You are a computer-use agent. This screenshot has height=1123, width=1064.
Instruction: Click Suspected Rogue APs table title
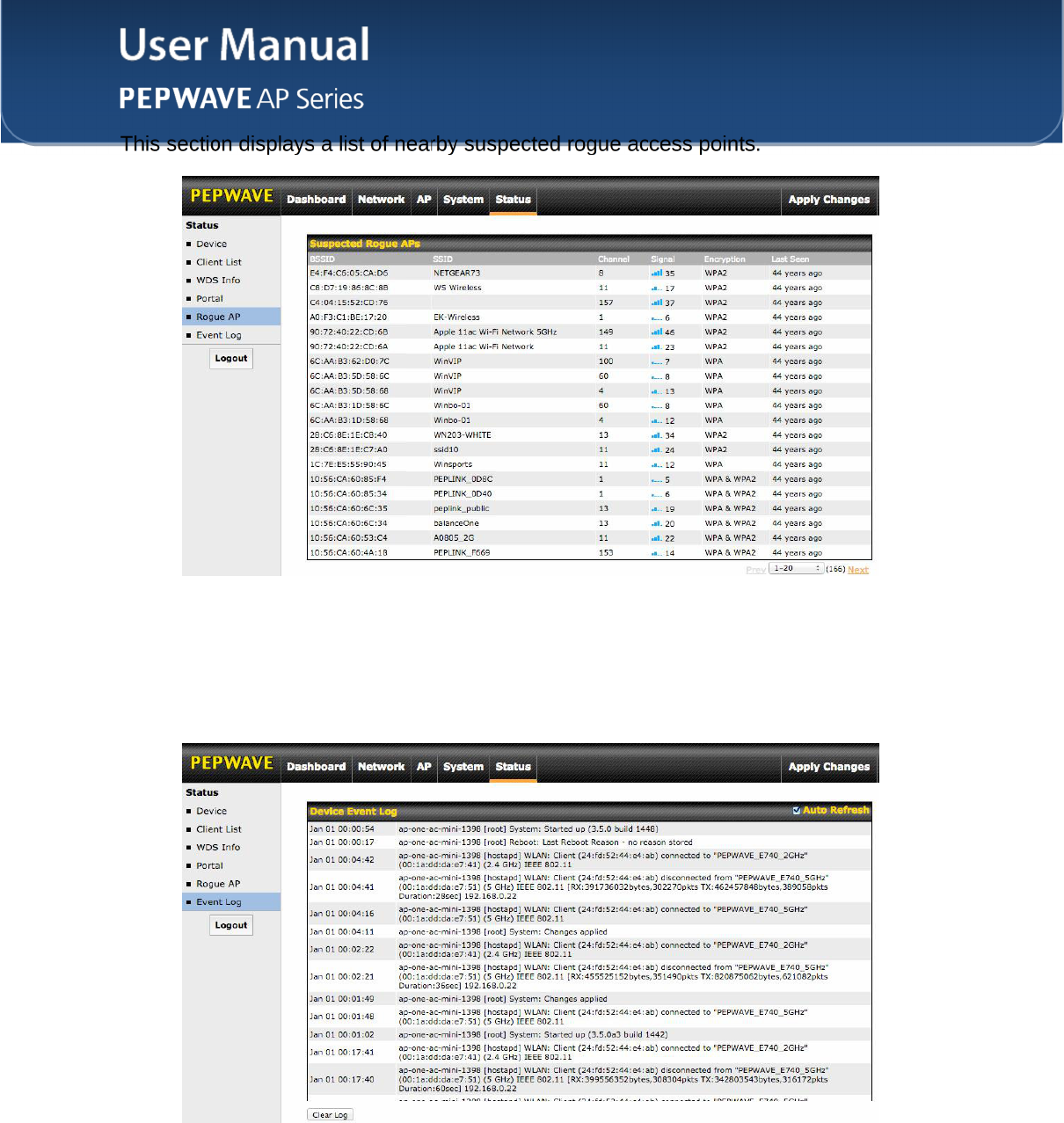pos(365,244)
